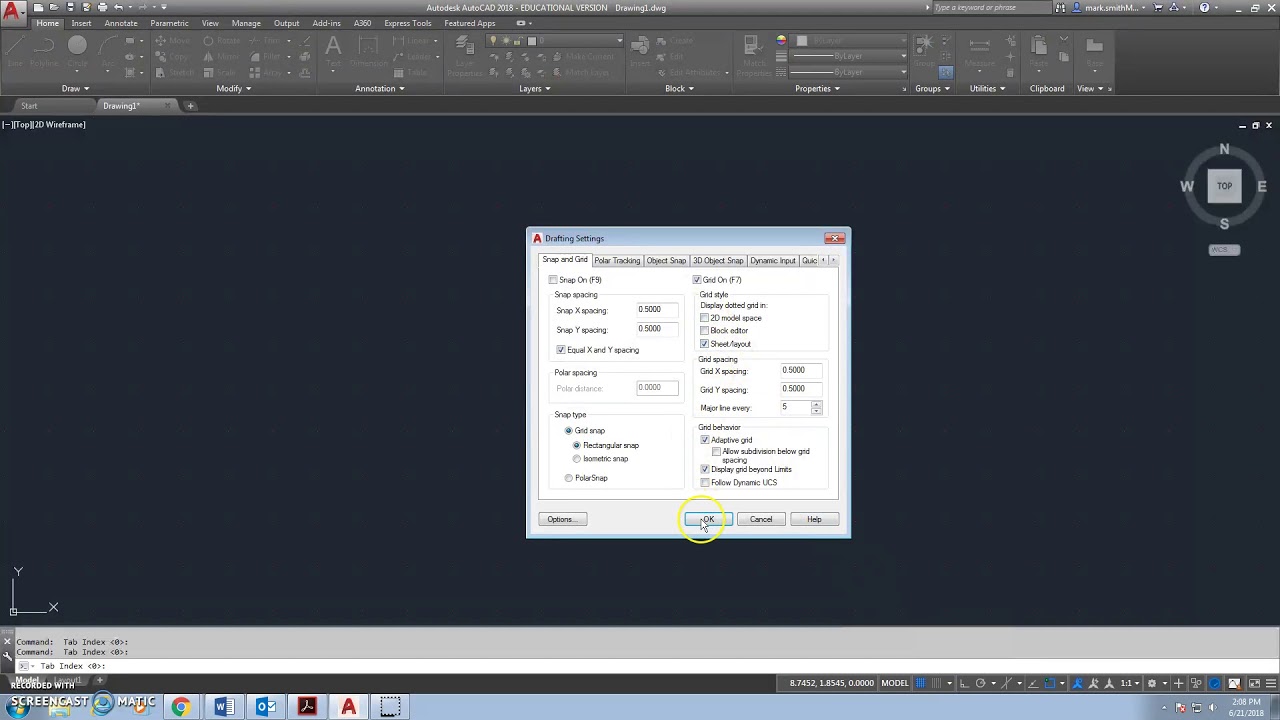Screen dimensions: 1280x720
Task: Select the Text tool in Annotation panel
Action: pyautogui.click(x=333, y=52)
